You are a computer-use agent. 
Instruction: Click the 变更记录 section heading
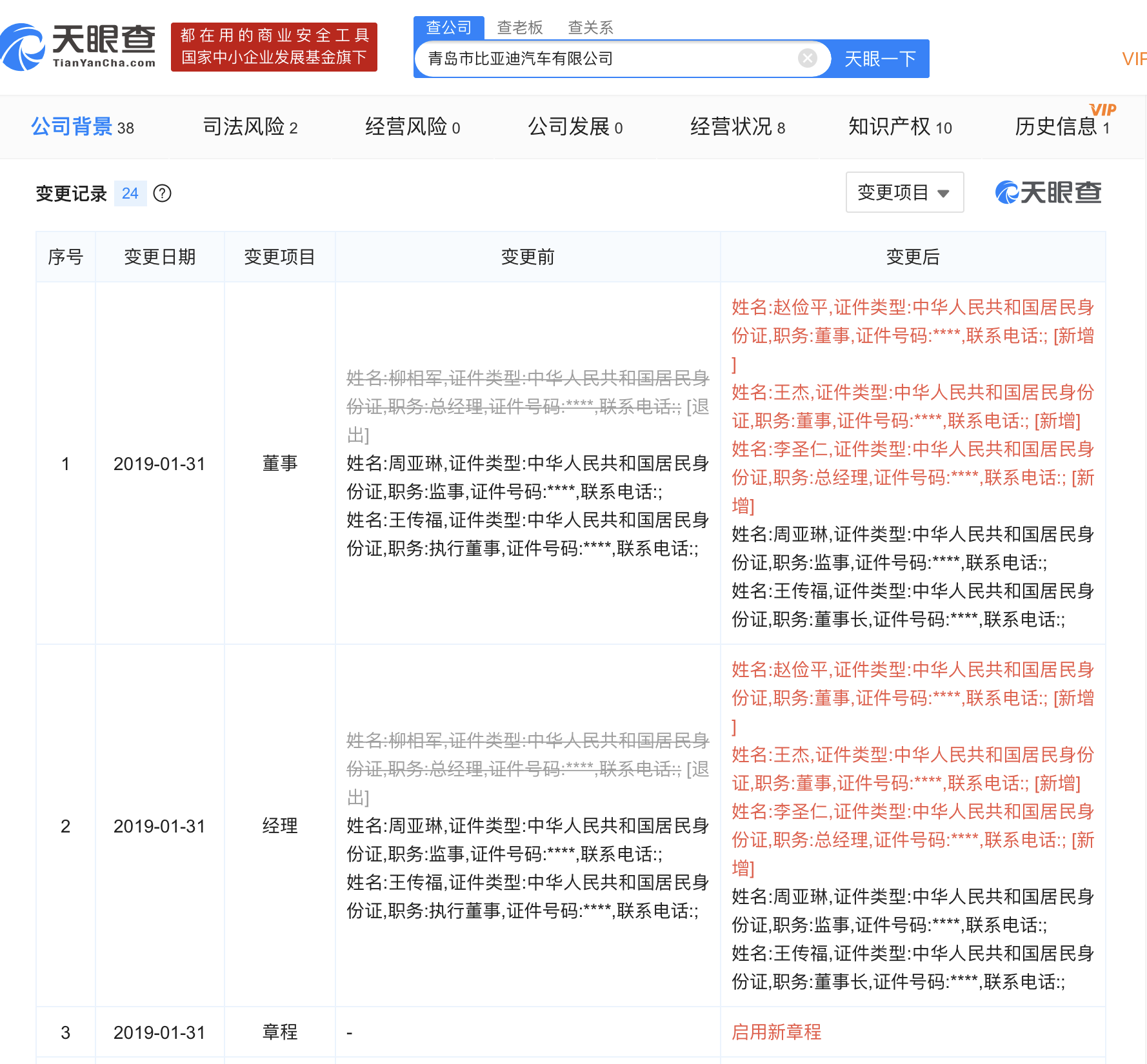click(x=71, y=193)
